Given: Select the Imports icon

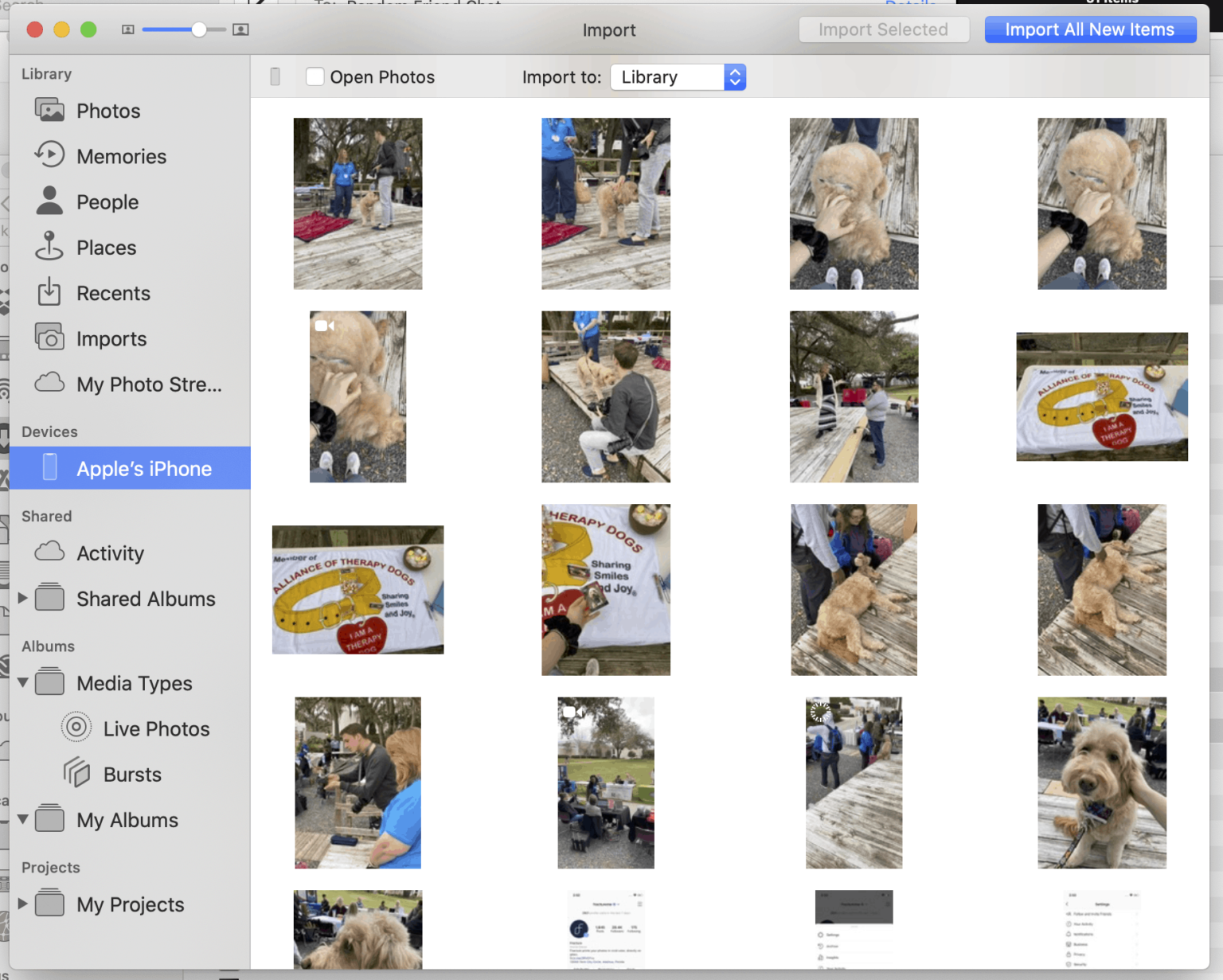Looking at the screenshot, I should click(x=49, y=338).
